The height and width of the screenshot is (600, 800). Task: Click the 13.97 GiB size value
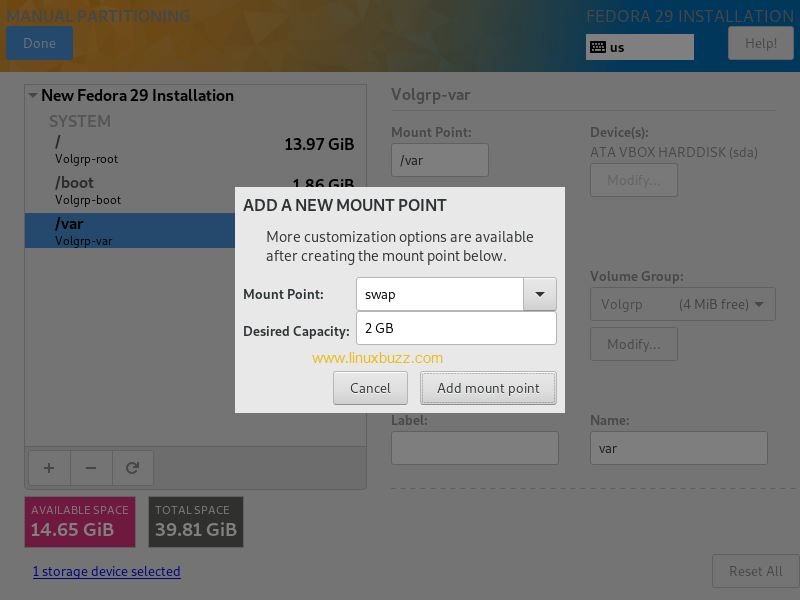[x=319, y=144]
